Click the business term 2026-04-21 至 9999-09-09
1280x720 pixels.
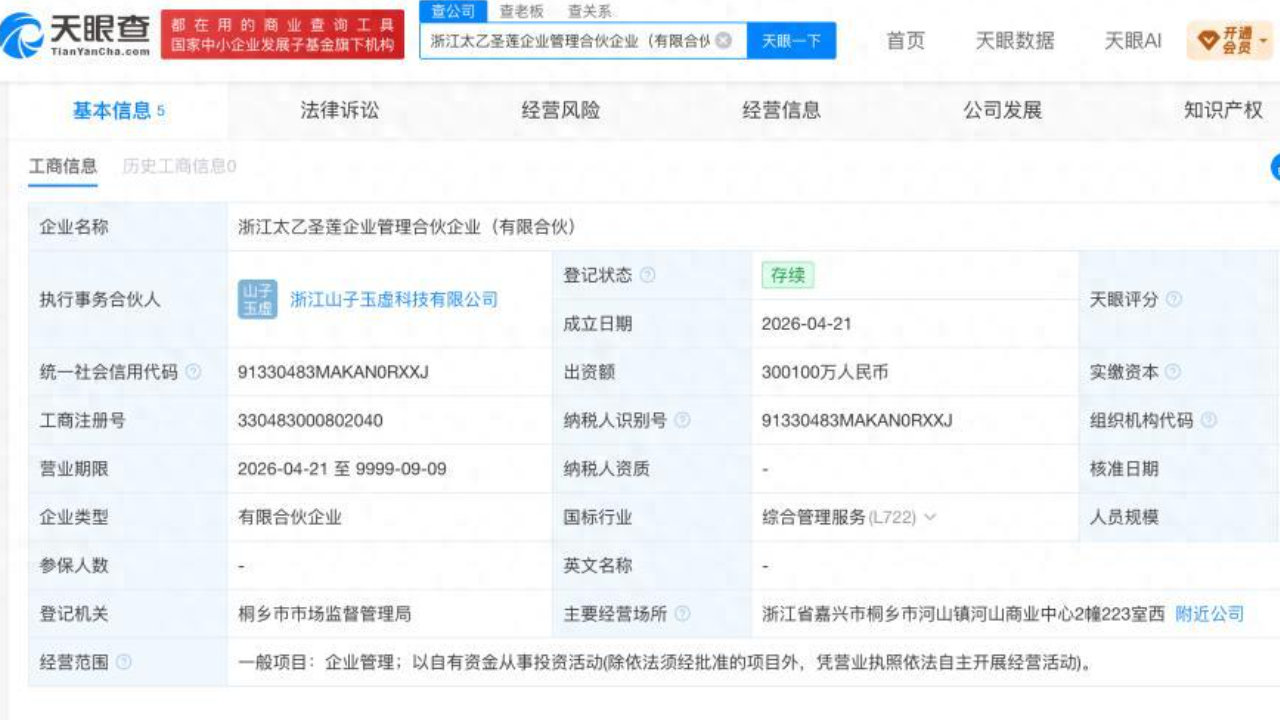(342, 468)
